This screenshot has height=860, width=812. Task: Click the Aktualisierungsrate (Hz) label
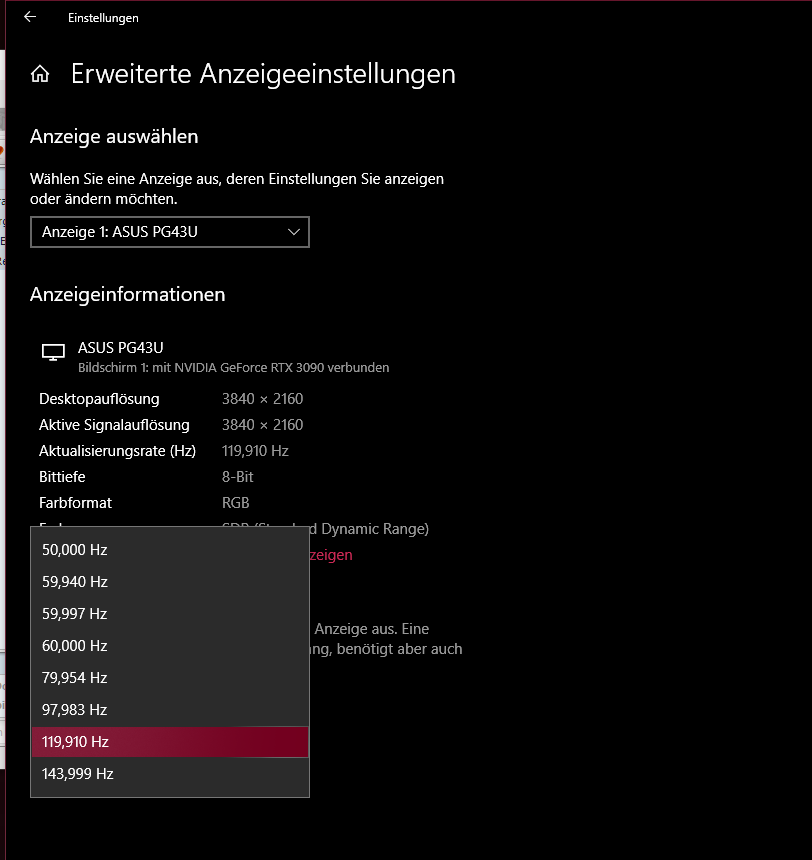[x=117, y=451]
